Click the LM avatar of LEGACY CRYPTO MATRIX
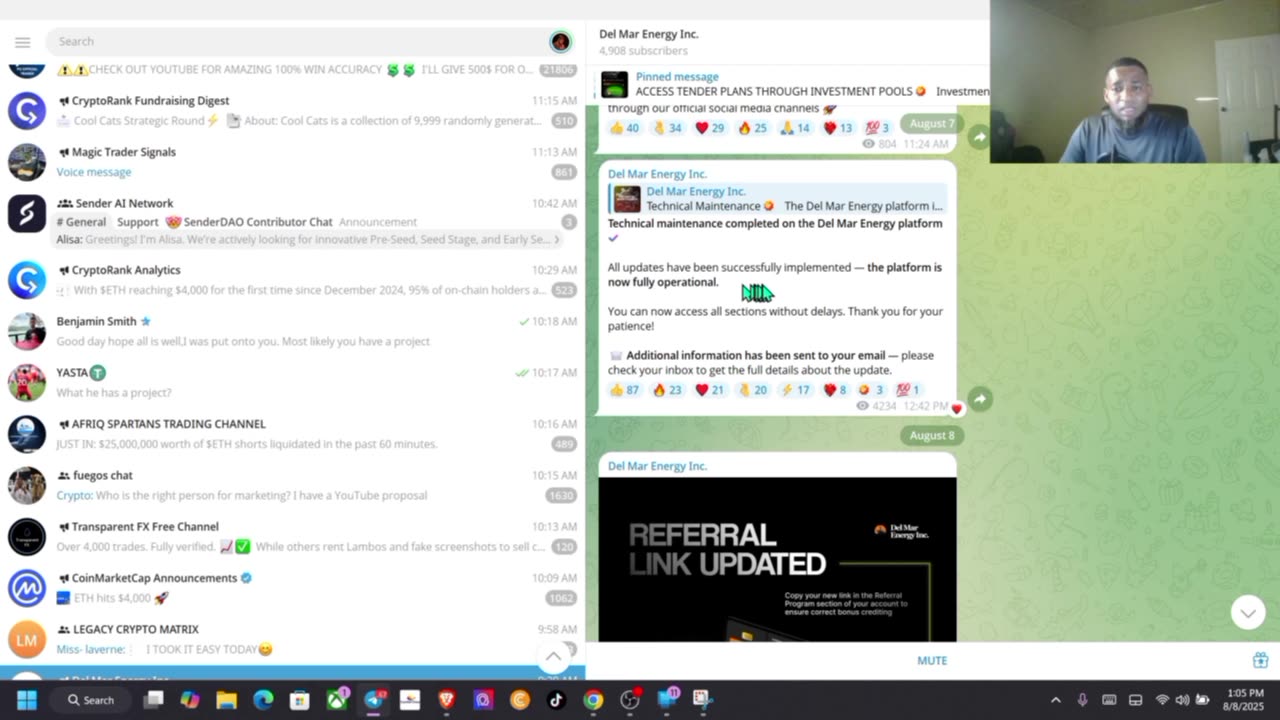 tap(27, 639)
